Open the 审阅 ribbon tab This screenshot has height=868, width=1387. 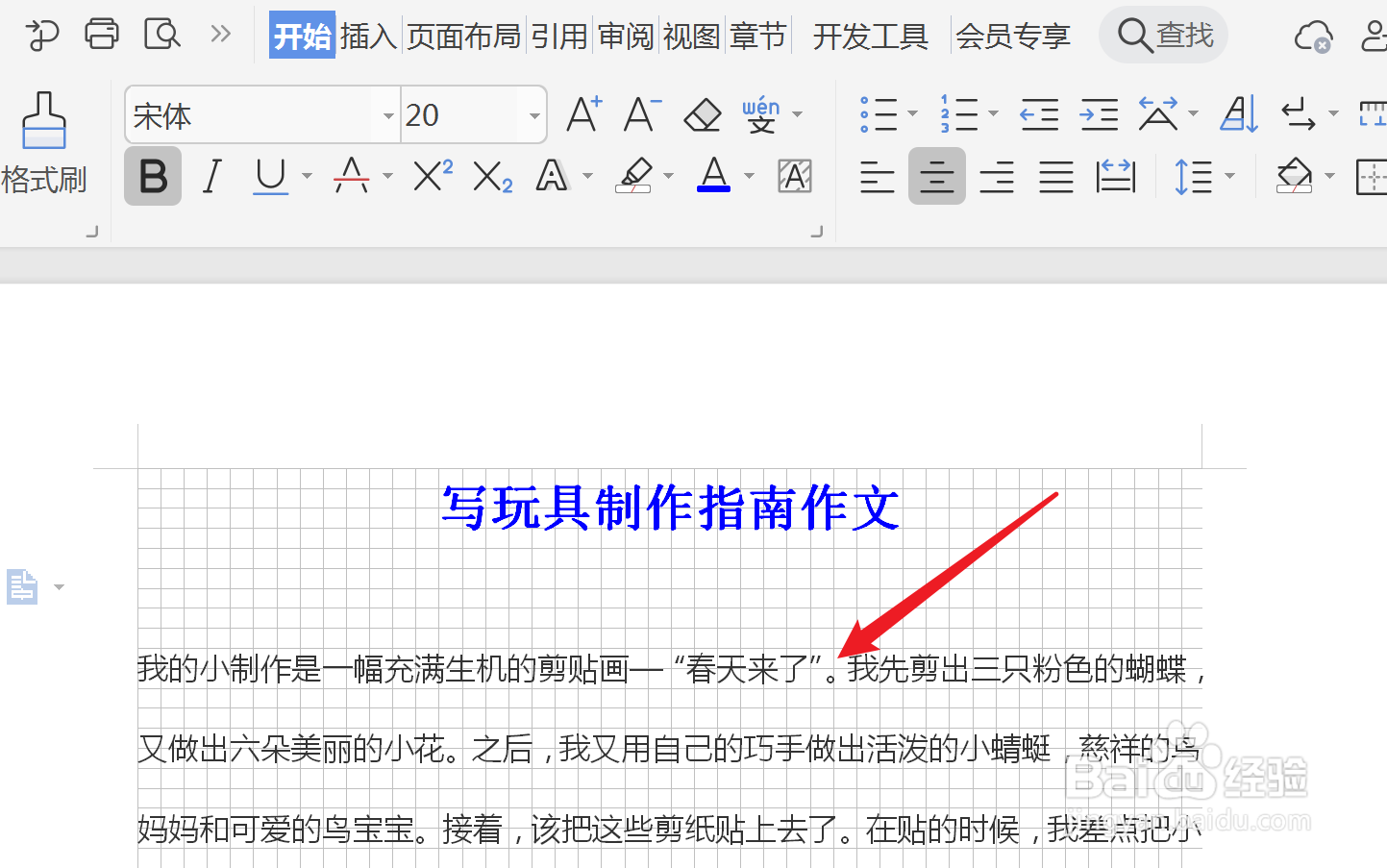coord(625,35)
